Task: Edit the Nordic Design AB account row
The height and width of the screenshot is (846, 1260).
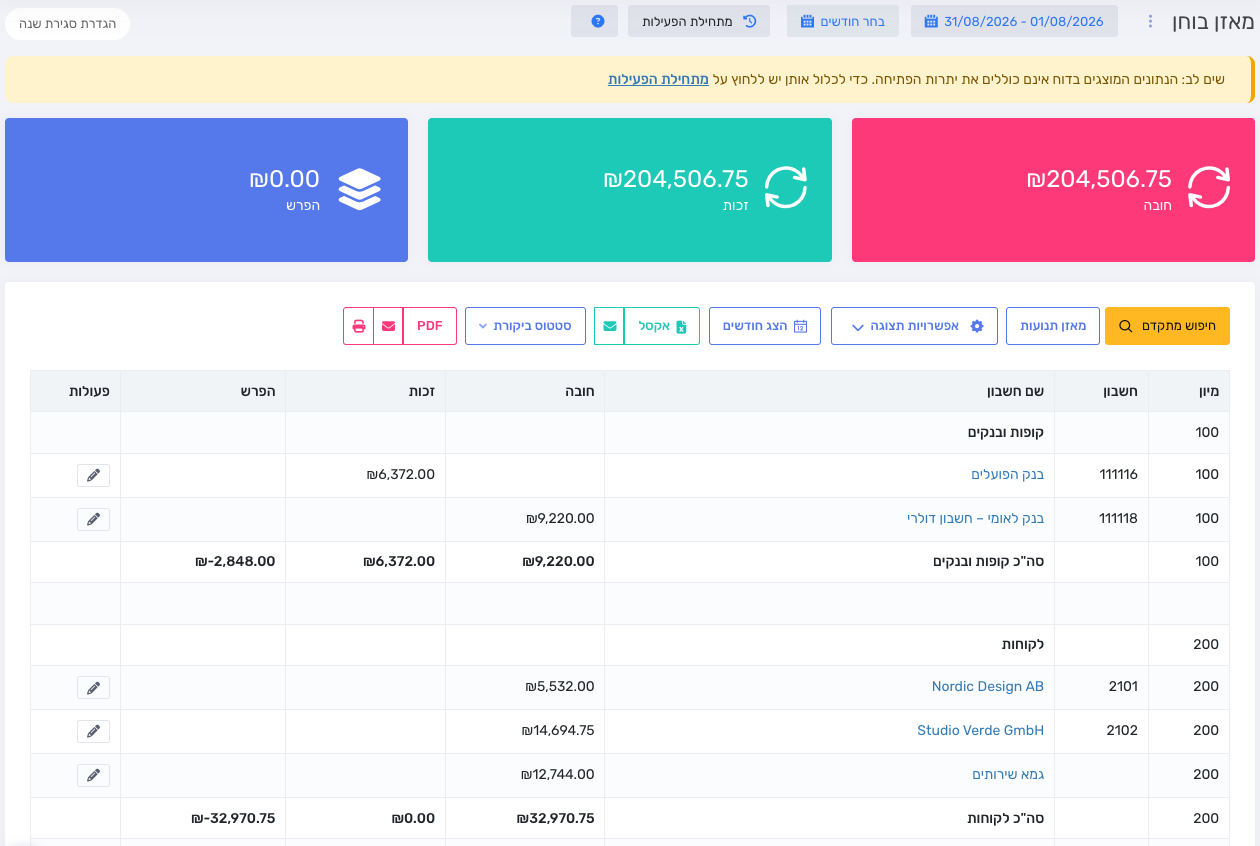Action: pyautogui.click(x=93, y=687)
